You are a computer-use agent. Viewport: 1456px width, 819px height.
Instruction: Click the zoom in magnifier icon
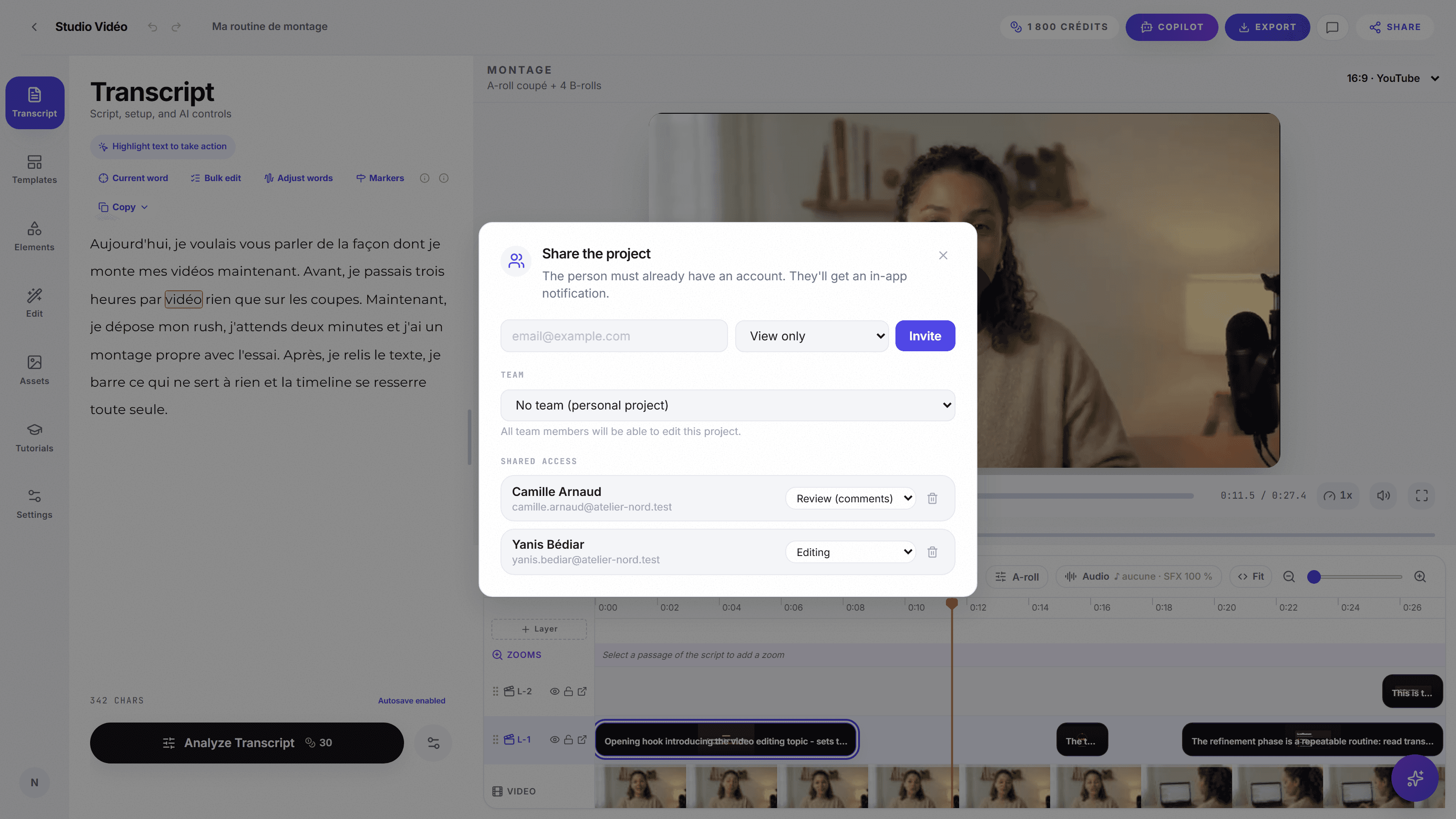point(1420,576)
